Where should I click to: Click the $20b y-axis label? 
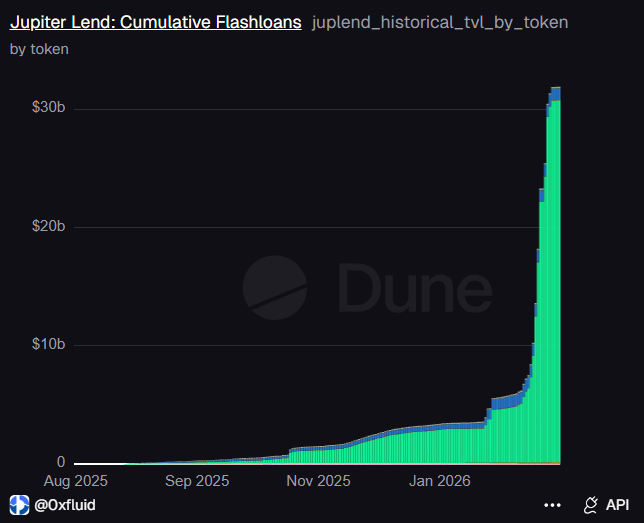pos(48,226)
